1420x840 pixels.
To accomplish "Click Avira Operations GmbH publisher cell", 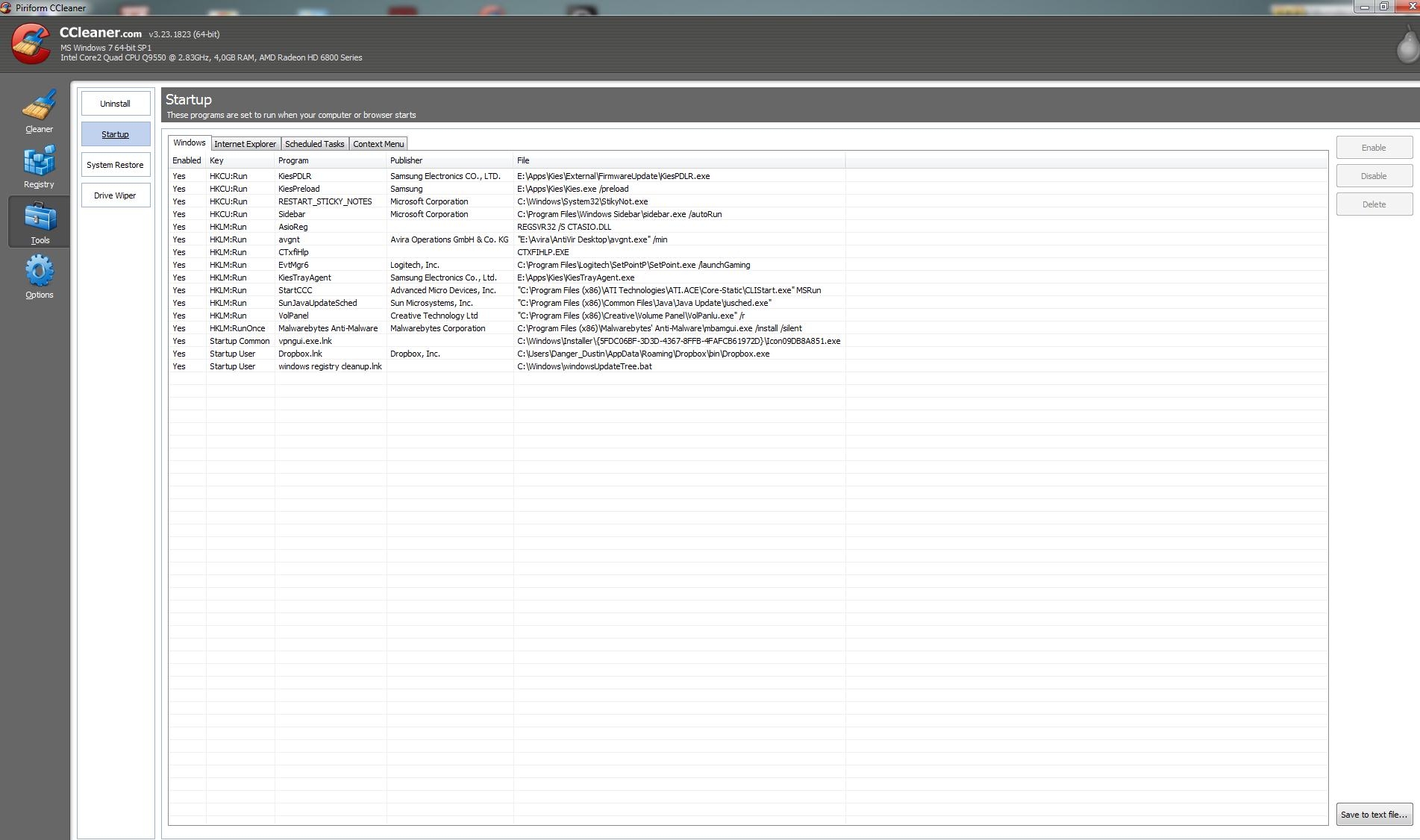I will pos(449,239).
